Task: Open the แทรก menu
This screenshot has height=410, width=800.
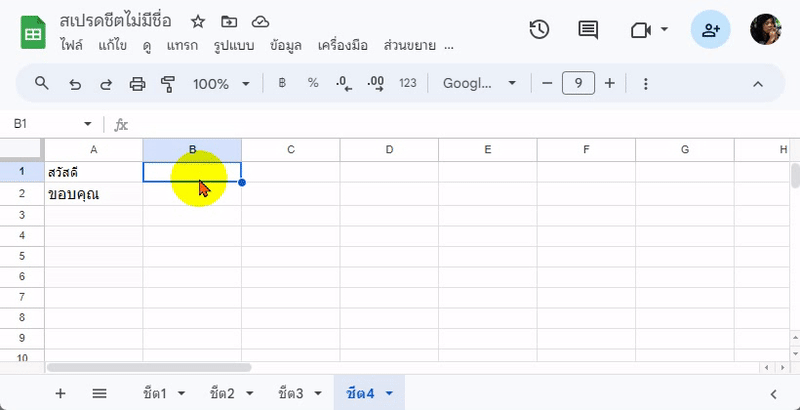Action: click(182, 46)
